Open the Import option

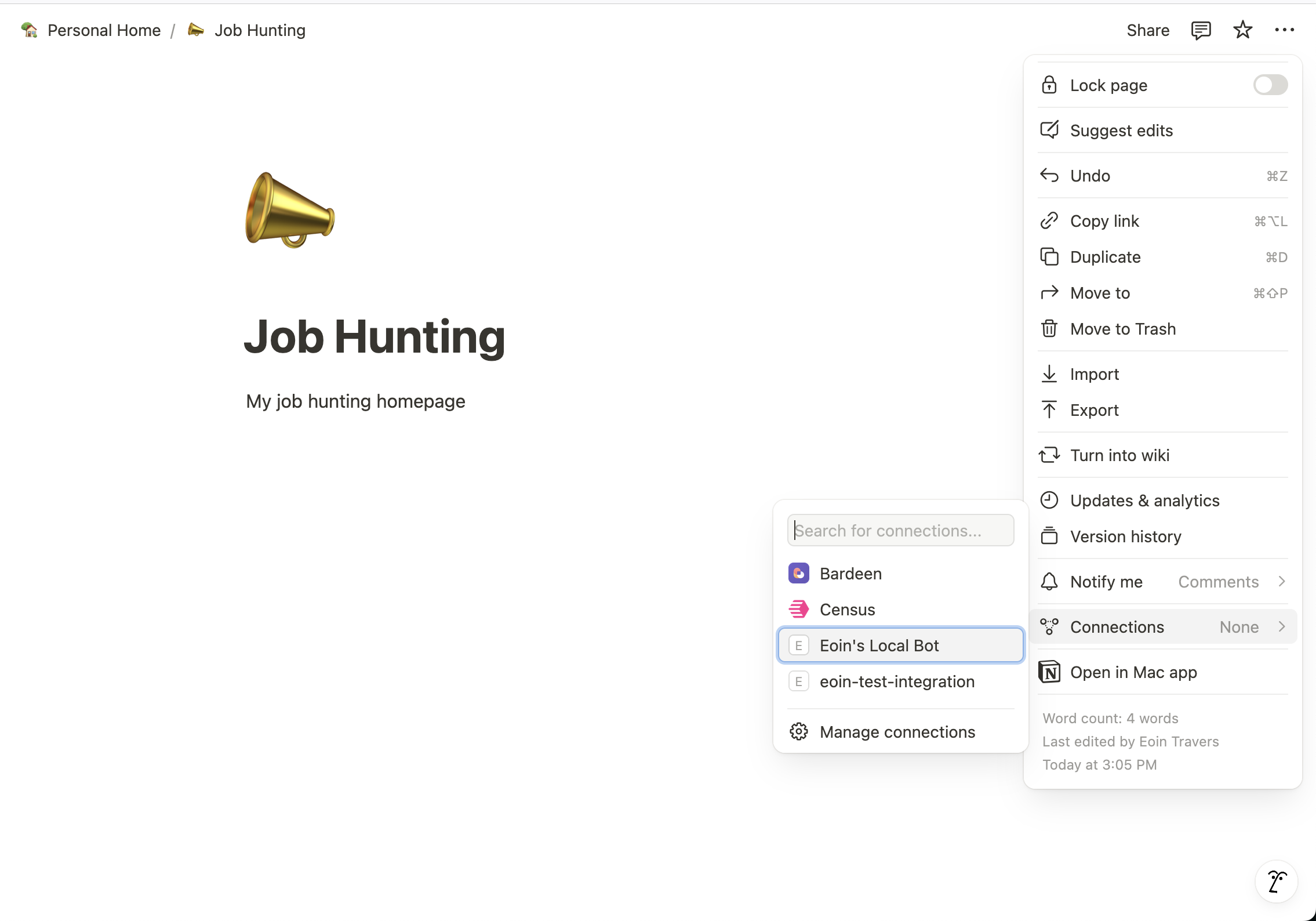click(x=1095, y=374)
